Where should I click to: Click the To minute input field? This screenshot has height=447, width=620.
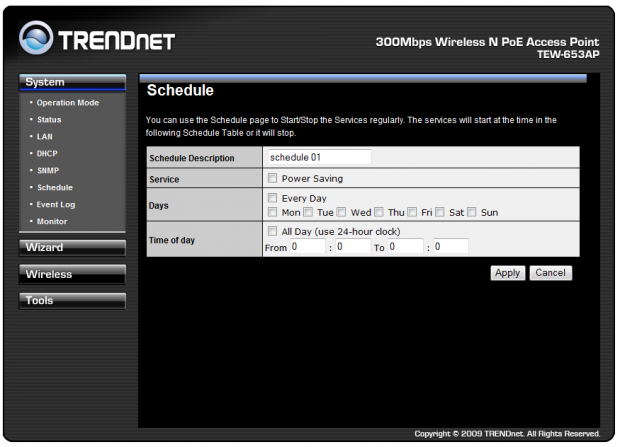451,246
